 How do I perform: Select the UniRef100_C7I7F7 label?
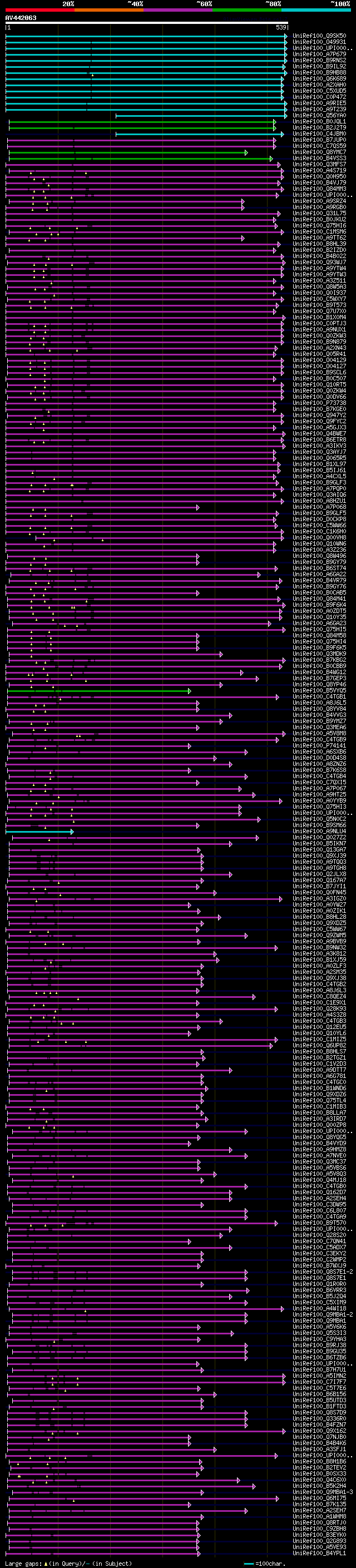[x=319, y=1382]
